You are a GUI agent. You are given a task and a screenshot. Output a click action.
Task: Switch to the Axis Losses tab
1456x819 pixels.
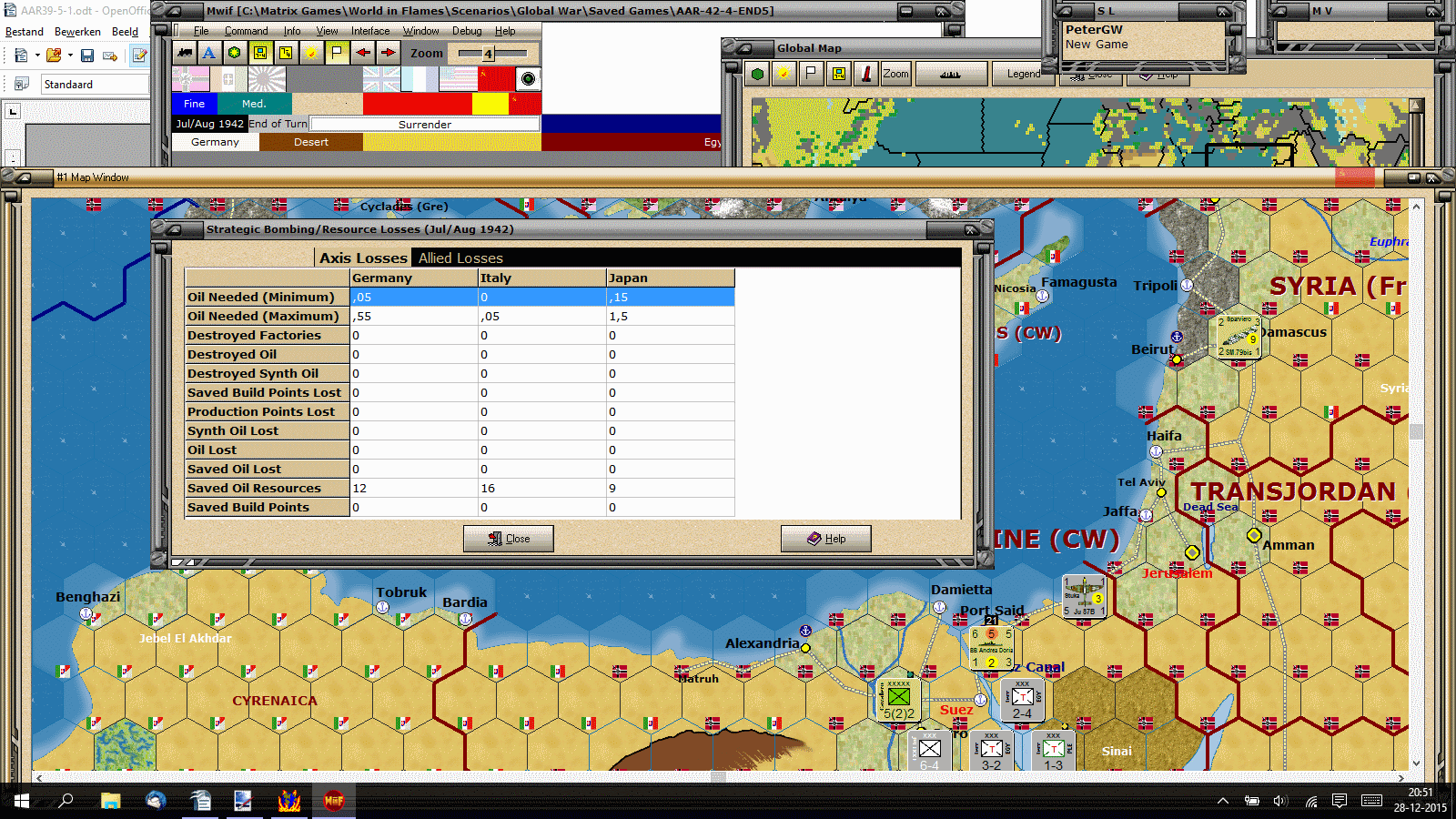363,258
